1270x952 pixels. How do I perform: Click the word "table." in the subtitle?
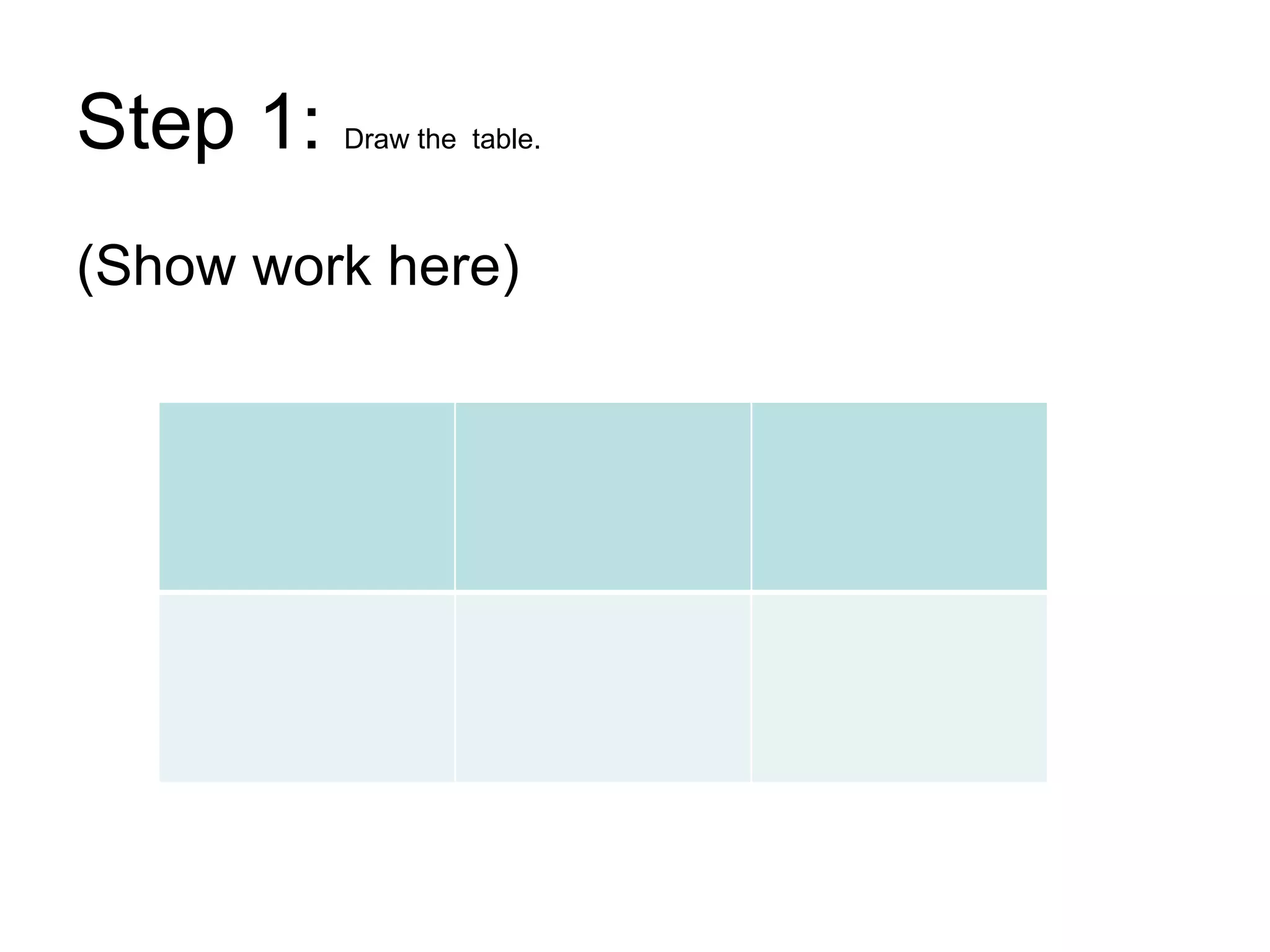pos(507,139)
